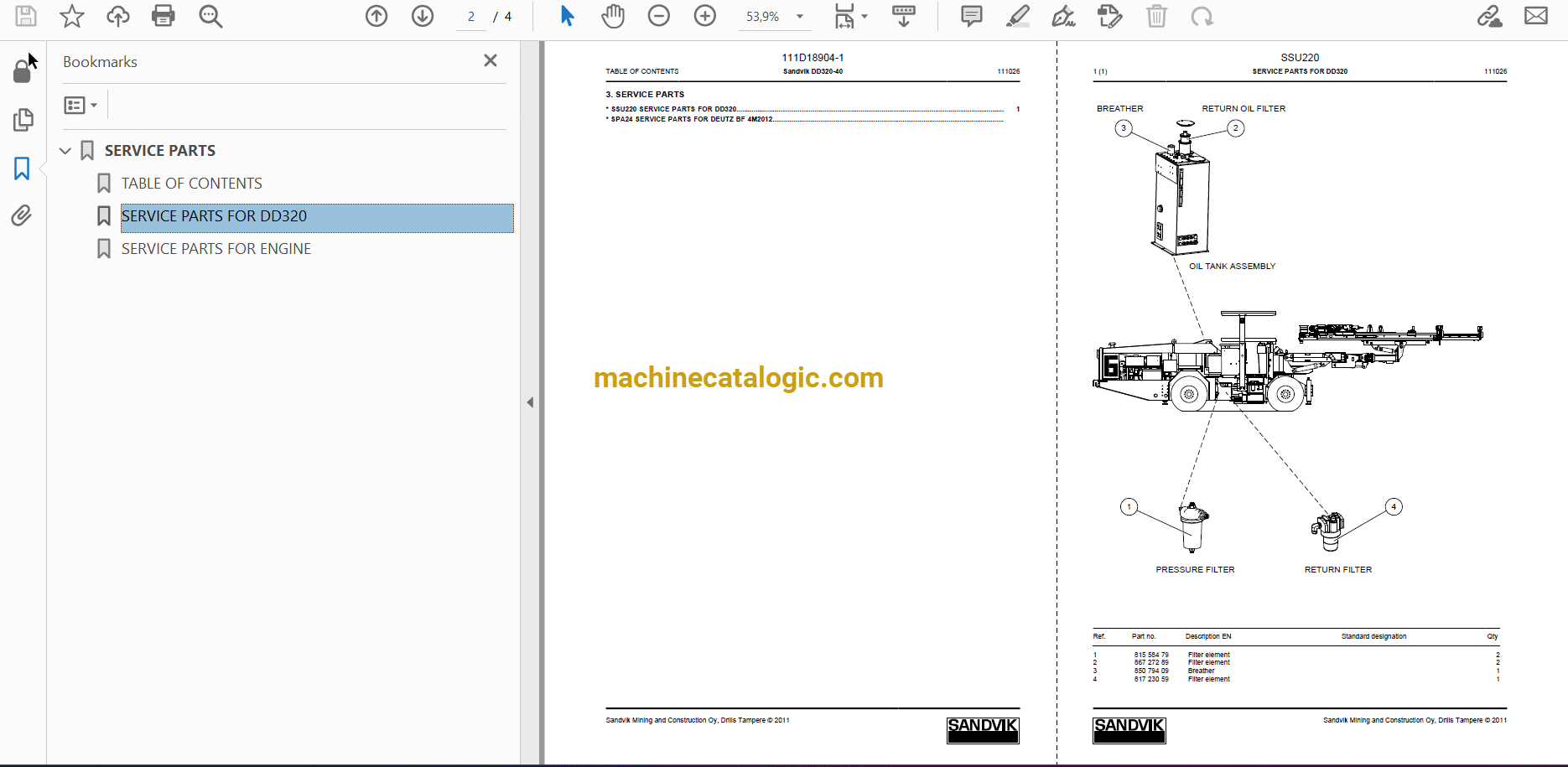Send file by email envelope icon
This screenshot has height=767, width=1568.
(1536, 16)
